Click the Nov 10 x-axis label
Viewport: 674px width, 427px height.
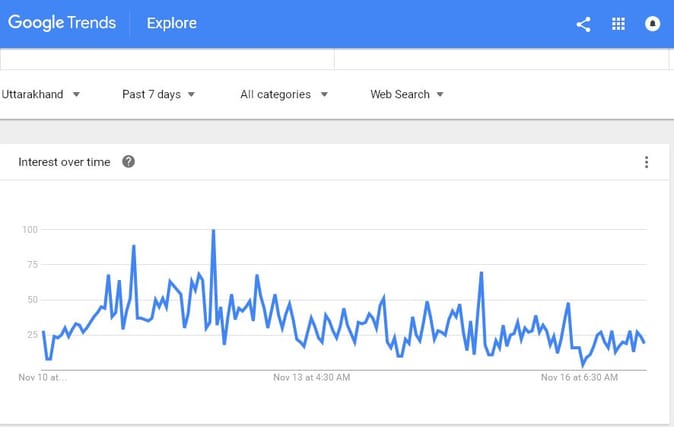pyautogui.click(x=43, y=378)
